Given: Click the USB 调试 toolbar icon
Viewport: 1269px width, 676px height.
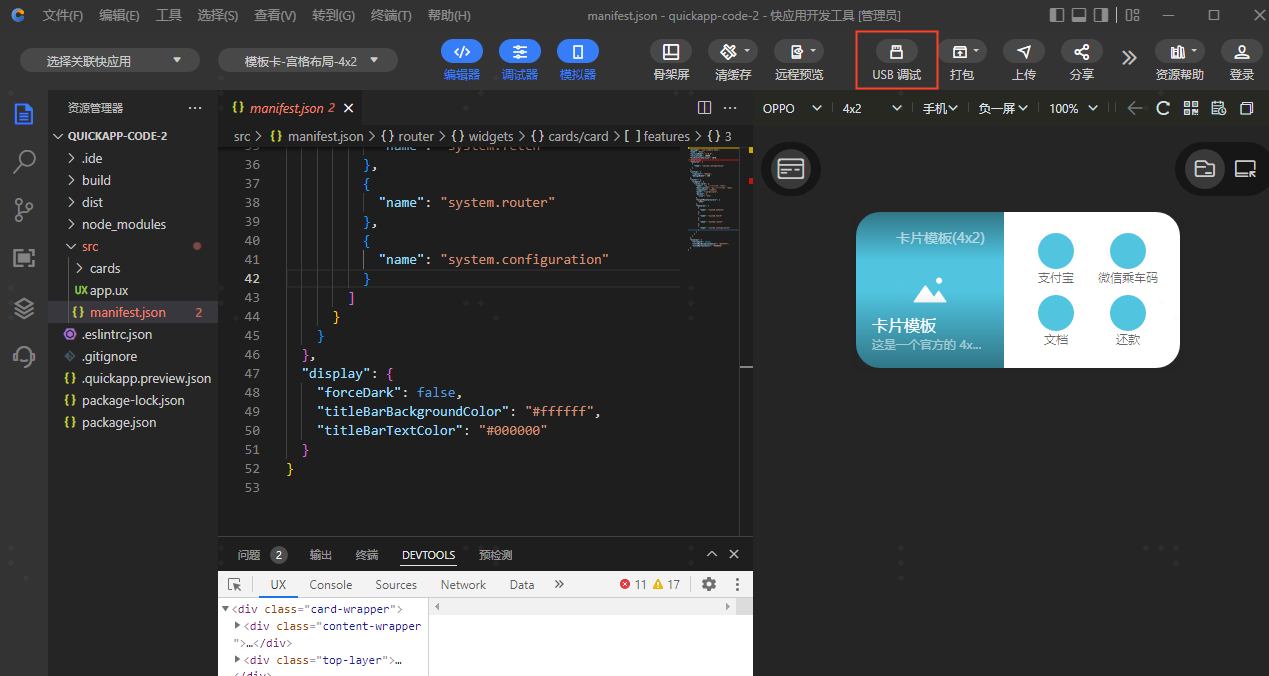Looking at the screenshot, I should point(896,52).
